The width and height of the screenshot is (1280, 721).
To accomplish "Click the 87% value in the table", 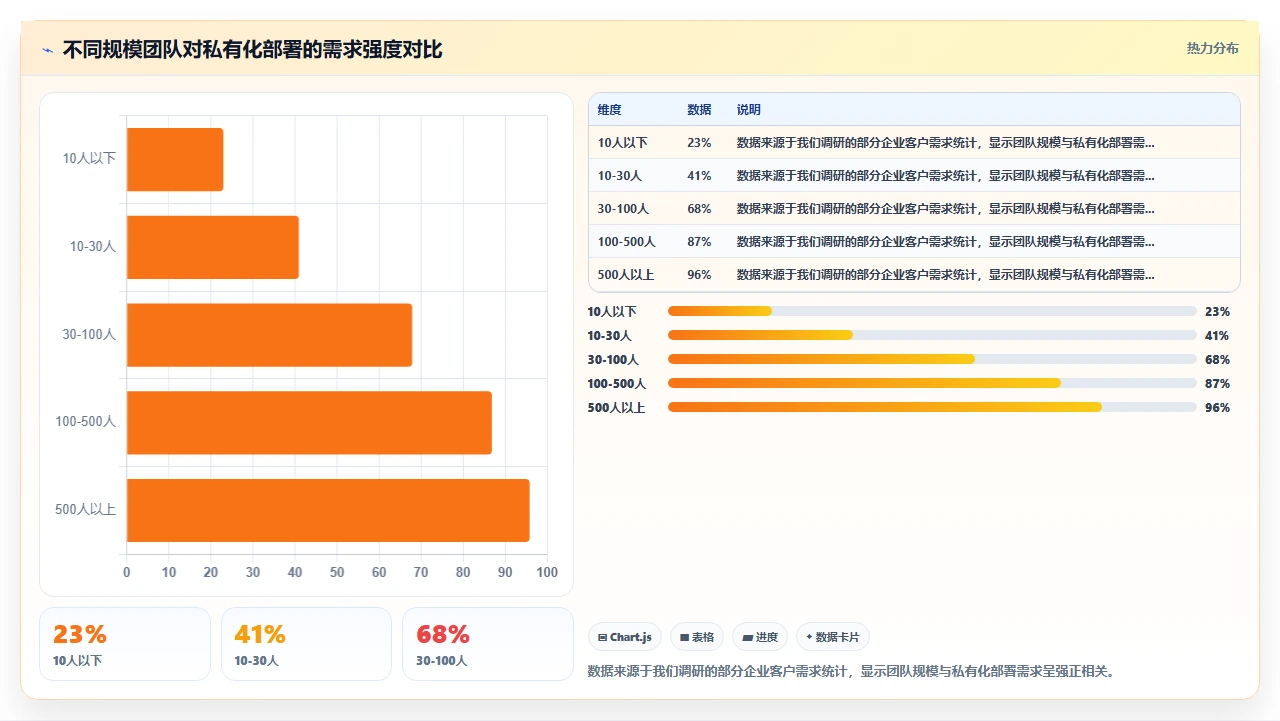I will 699,242.
